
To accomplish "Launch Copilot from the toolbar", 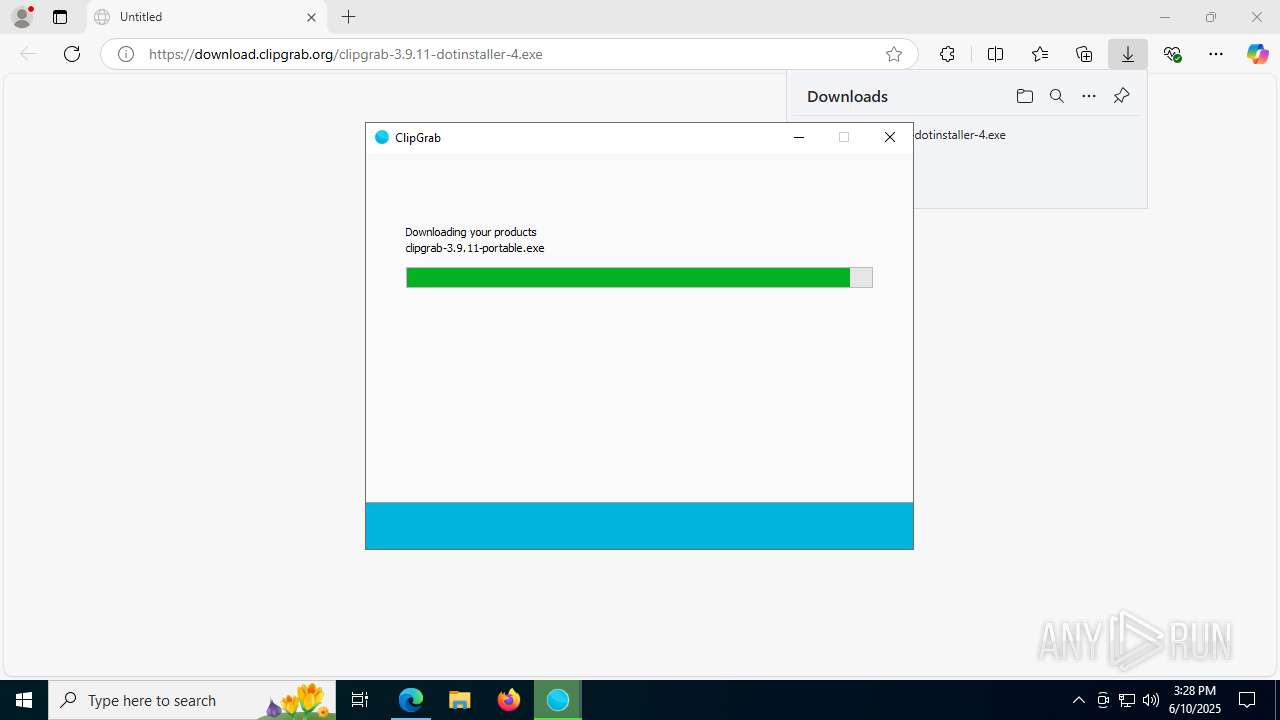I will tap(1257, 54).
